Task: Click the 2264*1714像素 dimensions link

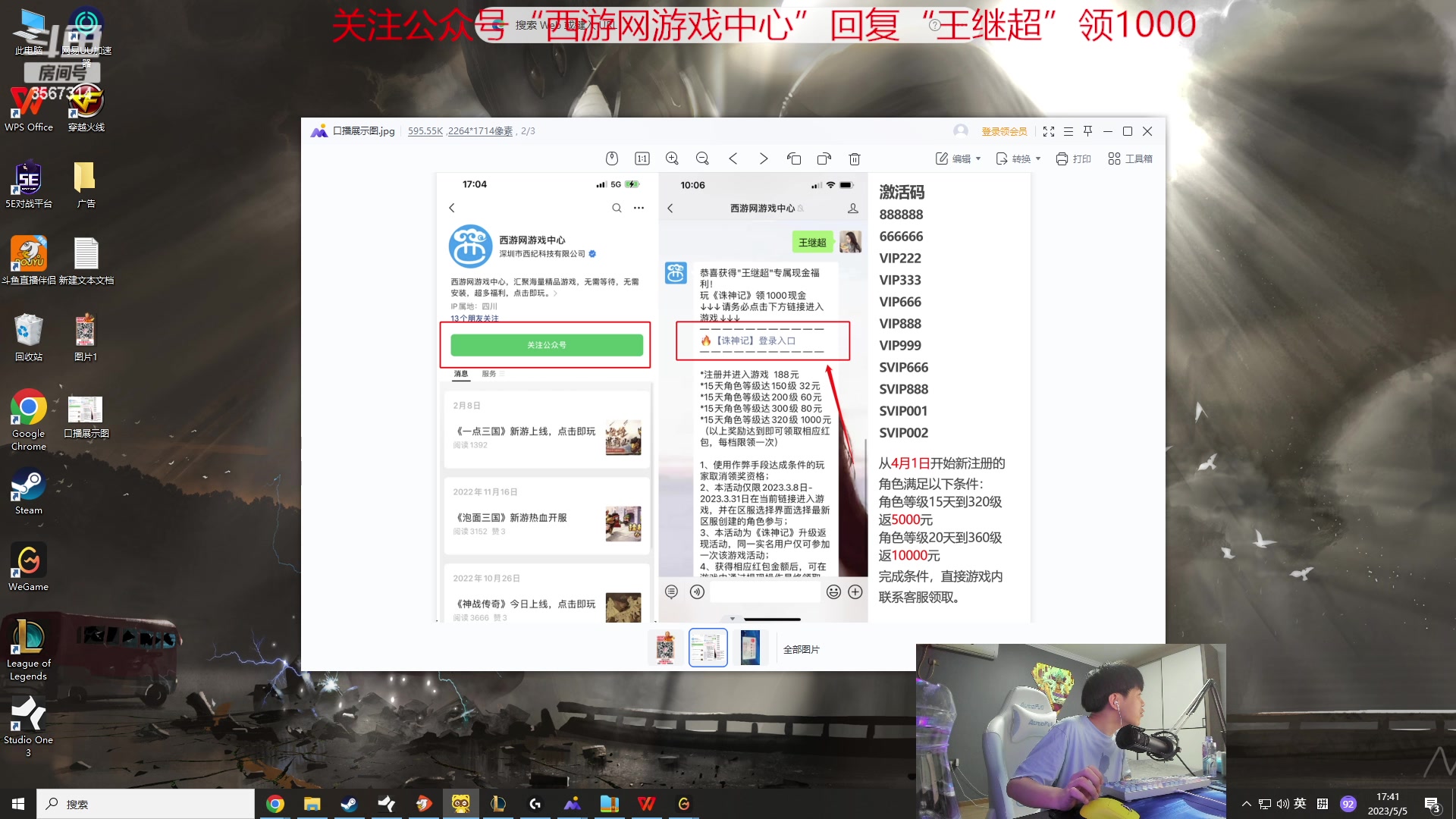Action: 480,131
